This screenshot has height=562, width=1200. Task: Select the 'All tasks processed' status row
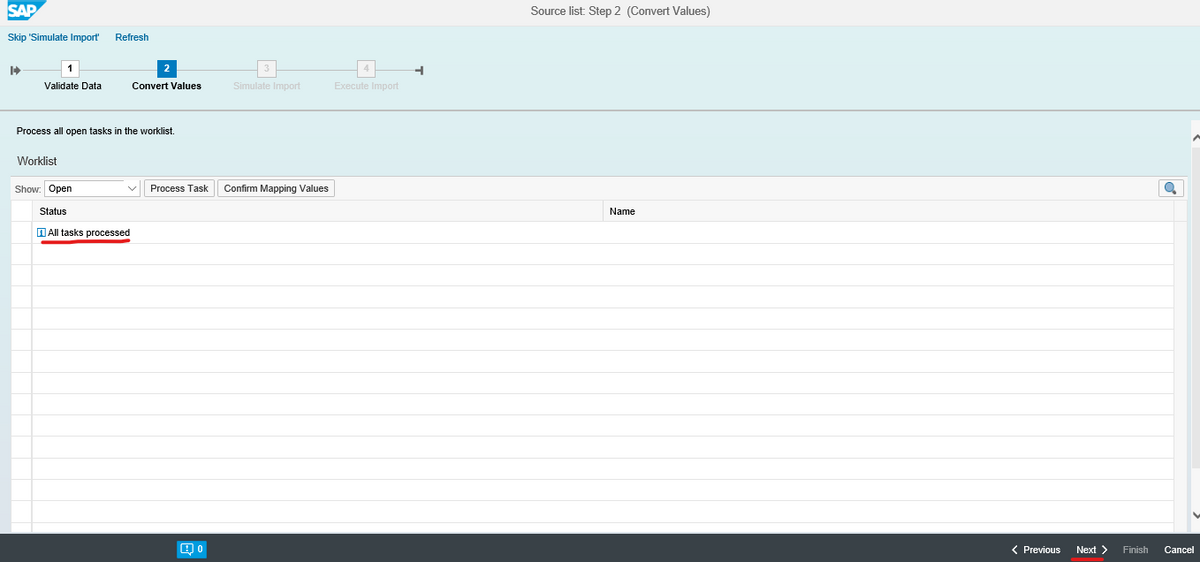(602, 233)
